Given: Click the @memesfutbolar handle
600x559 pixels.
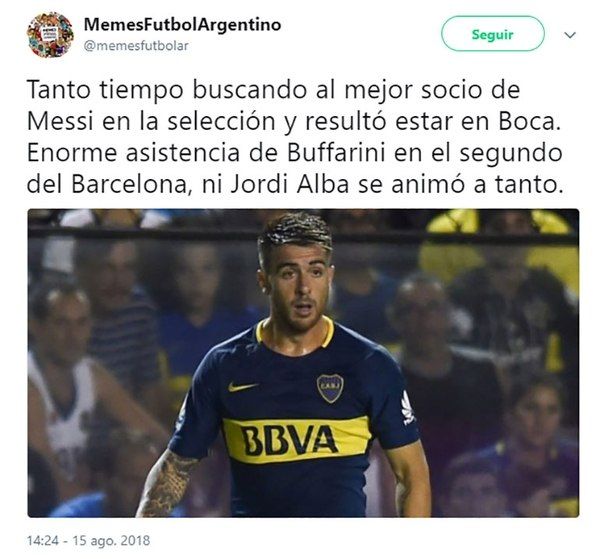Looking at the screenshot, I should point(136,46).
